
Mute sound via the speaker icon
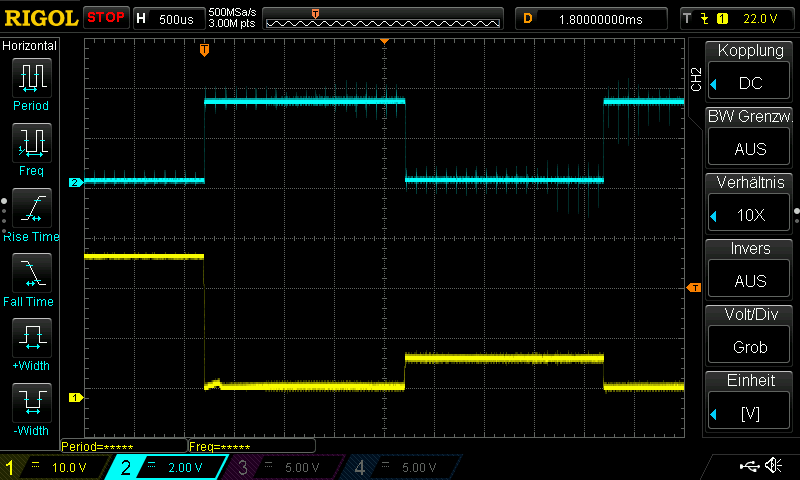point(773,466)
